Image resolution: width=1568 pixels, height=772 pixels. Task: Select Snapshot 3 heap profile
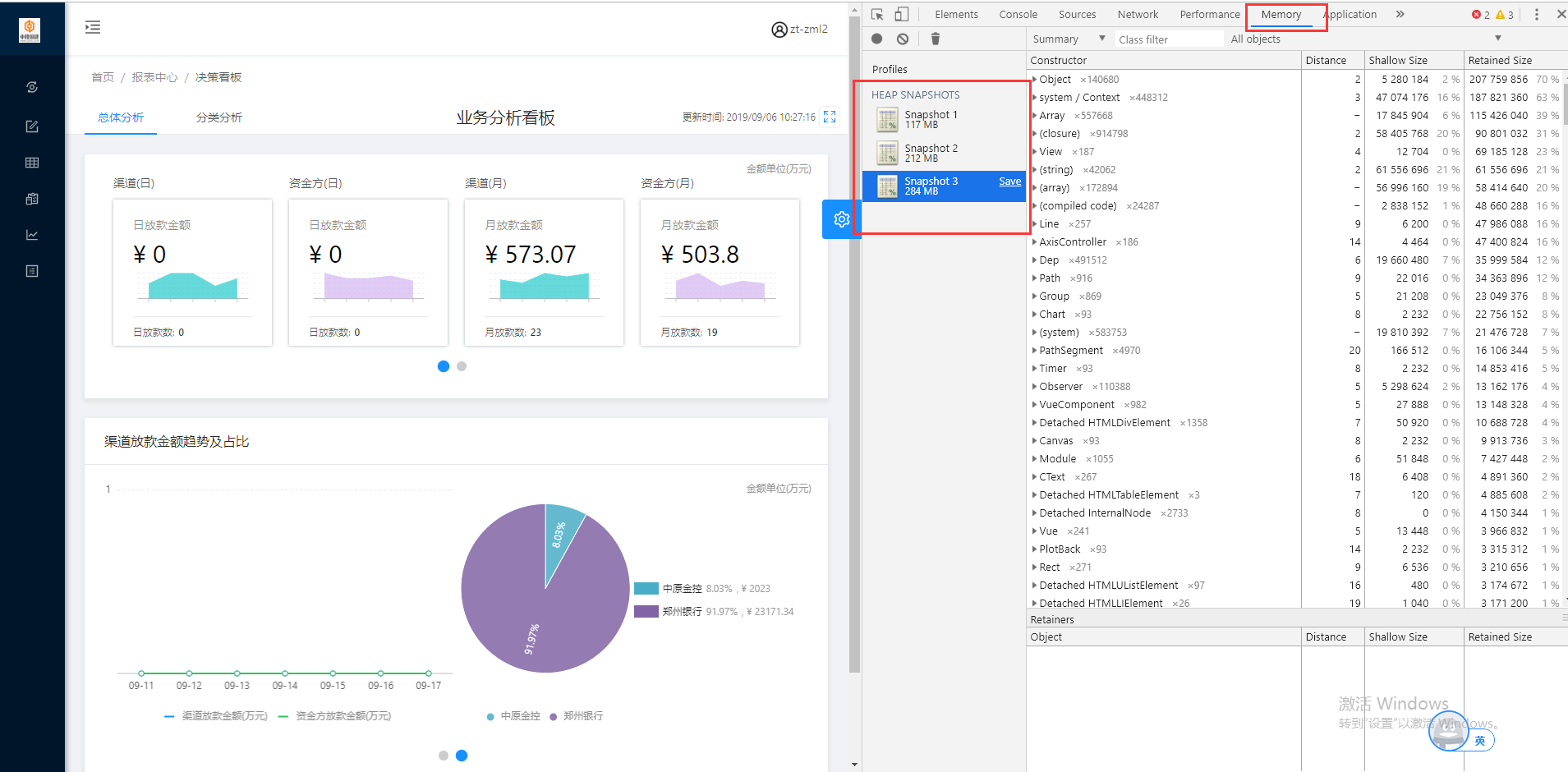pos(944,186)
